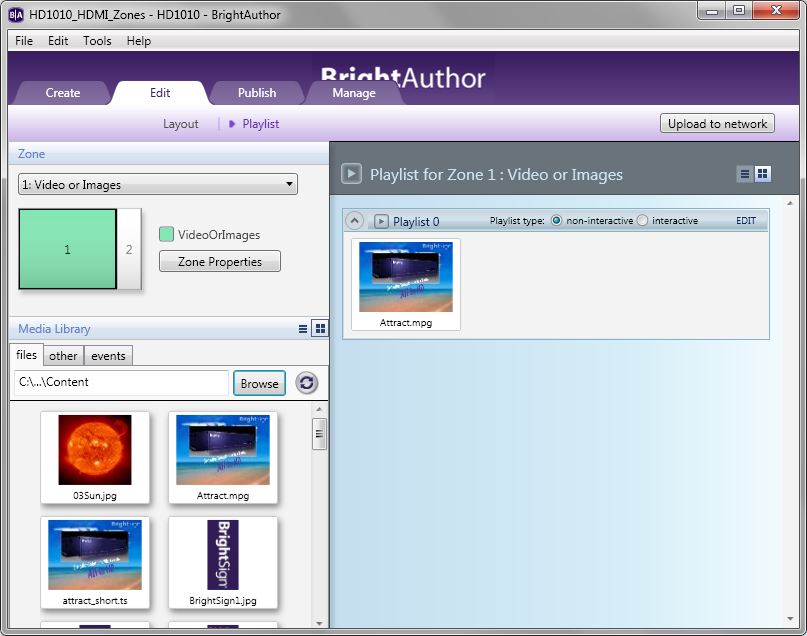Switch playlist panel to thumbnail grid view
Image resolution: width=807 pixels, height=636 pixels.
pyautogui.click(x=763, y=174)
